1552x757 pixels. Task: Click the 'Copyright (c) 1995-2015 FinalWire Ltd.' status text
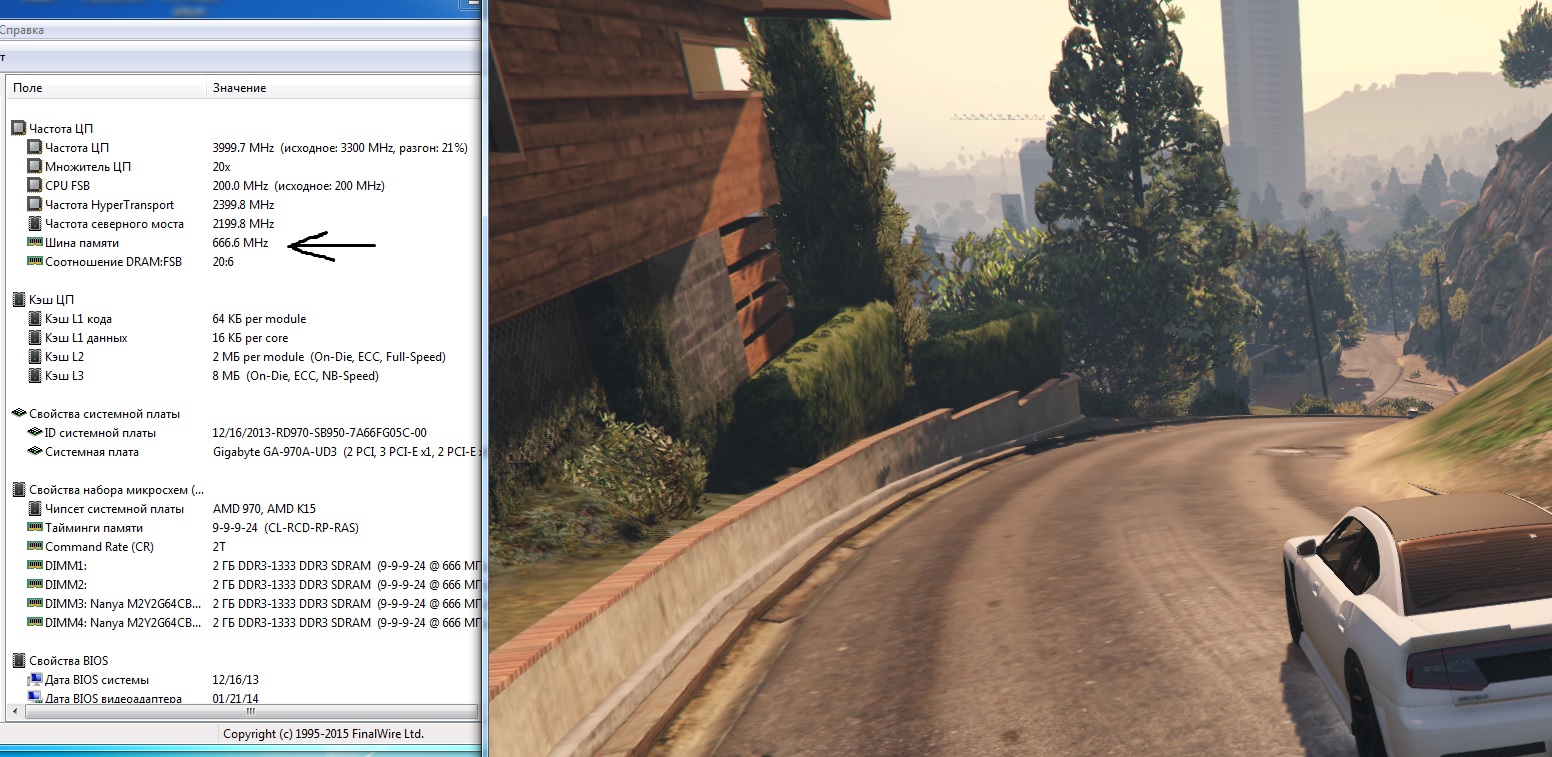(x=323, y=734)
